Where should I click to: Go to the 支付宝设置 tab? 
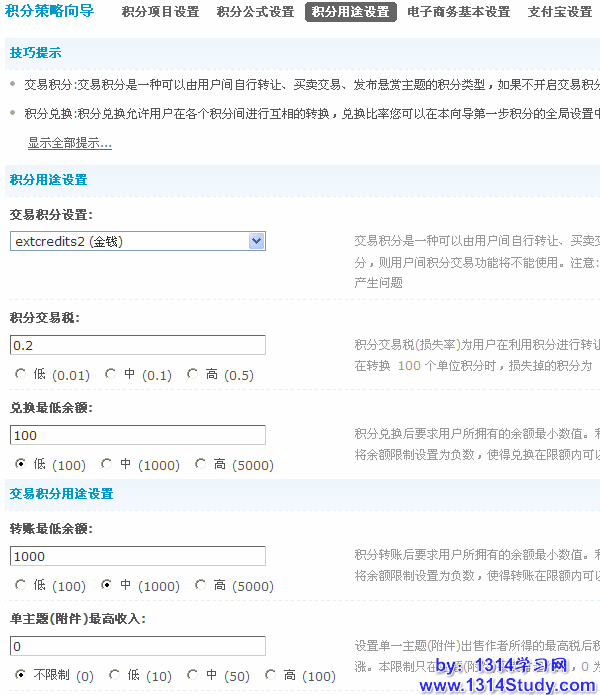click(x=560, y=12)
